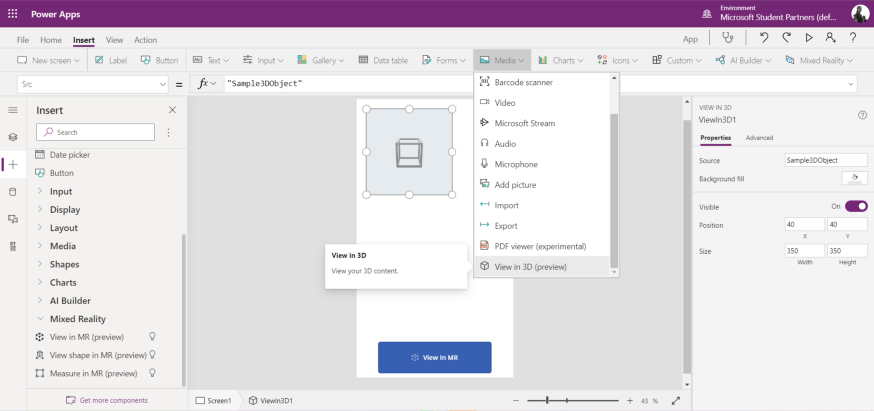Open help icon in ViewIn3D1 properties

(x=862, y=115)
